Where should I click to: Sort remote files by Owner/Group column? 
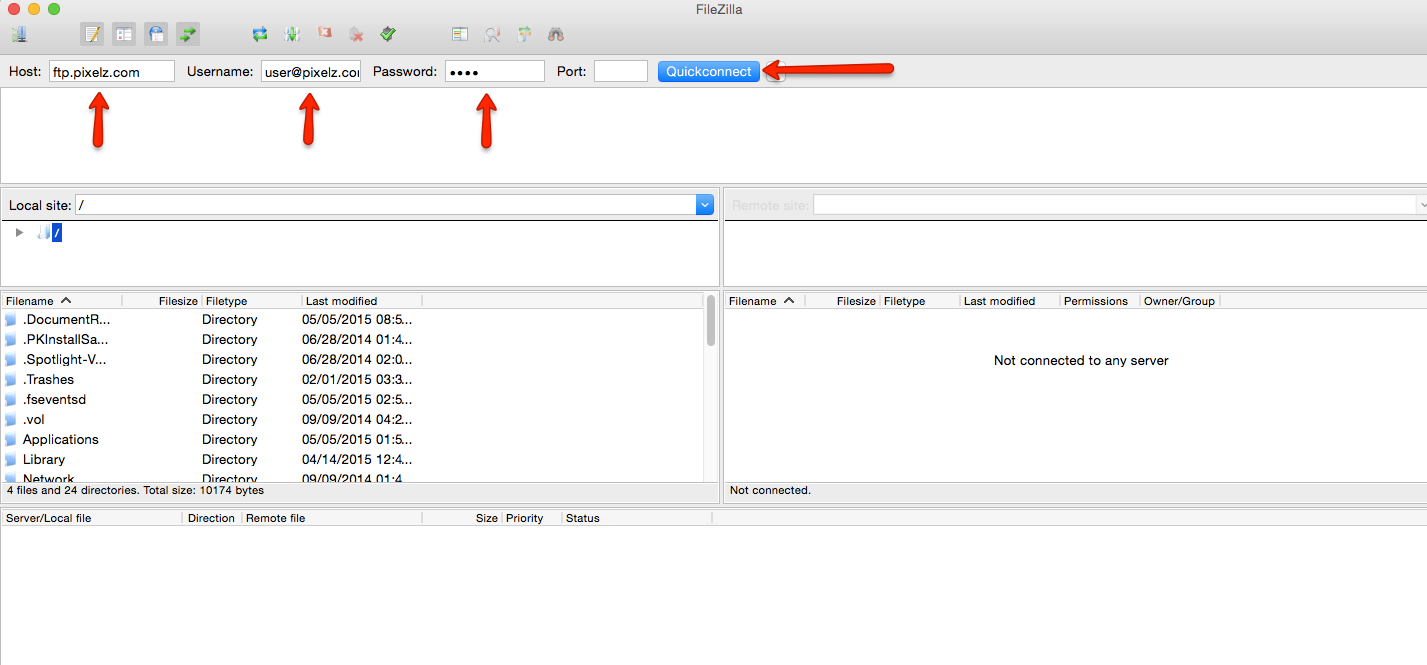[x=1180, y=301]
